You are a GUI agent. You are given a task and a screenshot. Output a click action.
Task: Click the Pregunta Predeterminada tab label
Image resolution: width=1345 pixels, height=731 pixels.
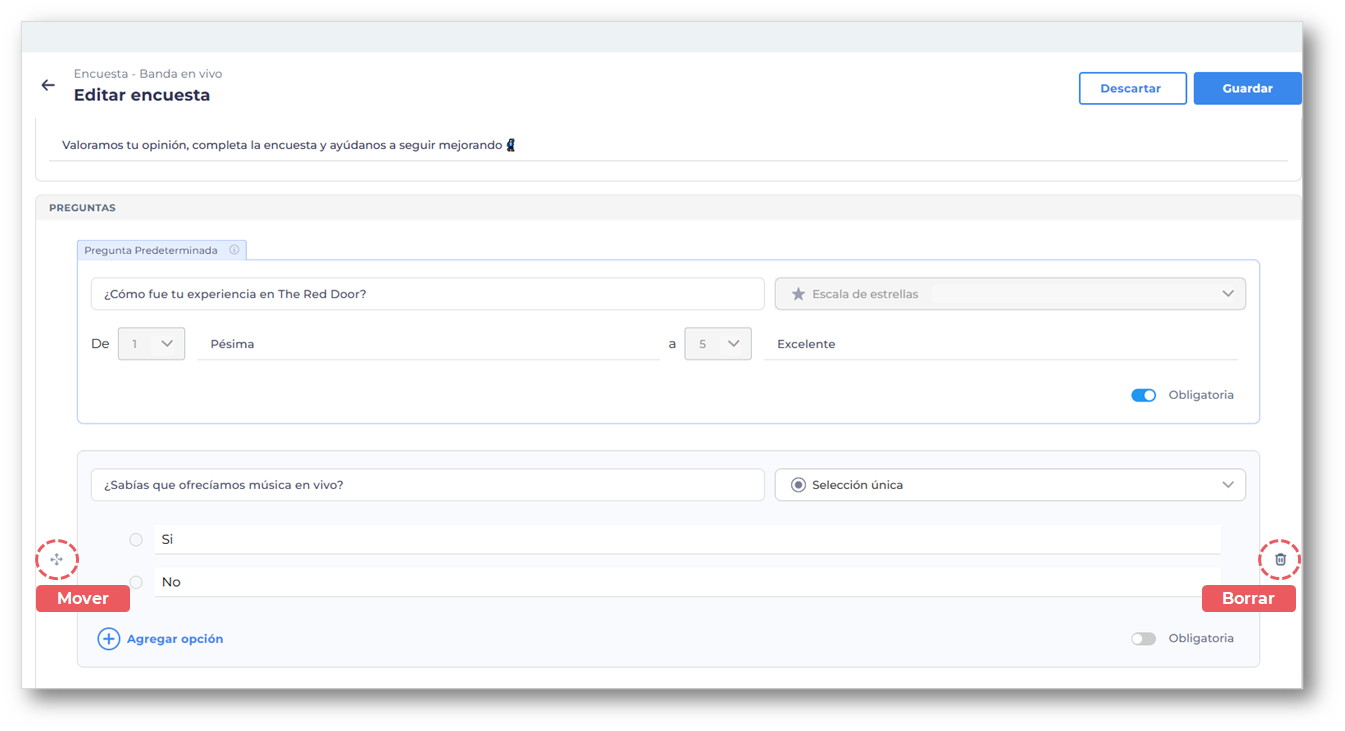(151, 250)
